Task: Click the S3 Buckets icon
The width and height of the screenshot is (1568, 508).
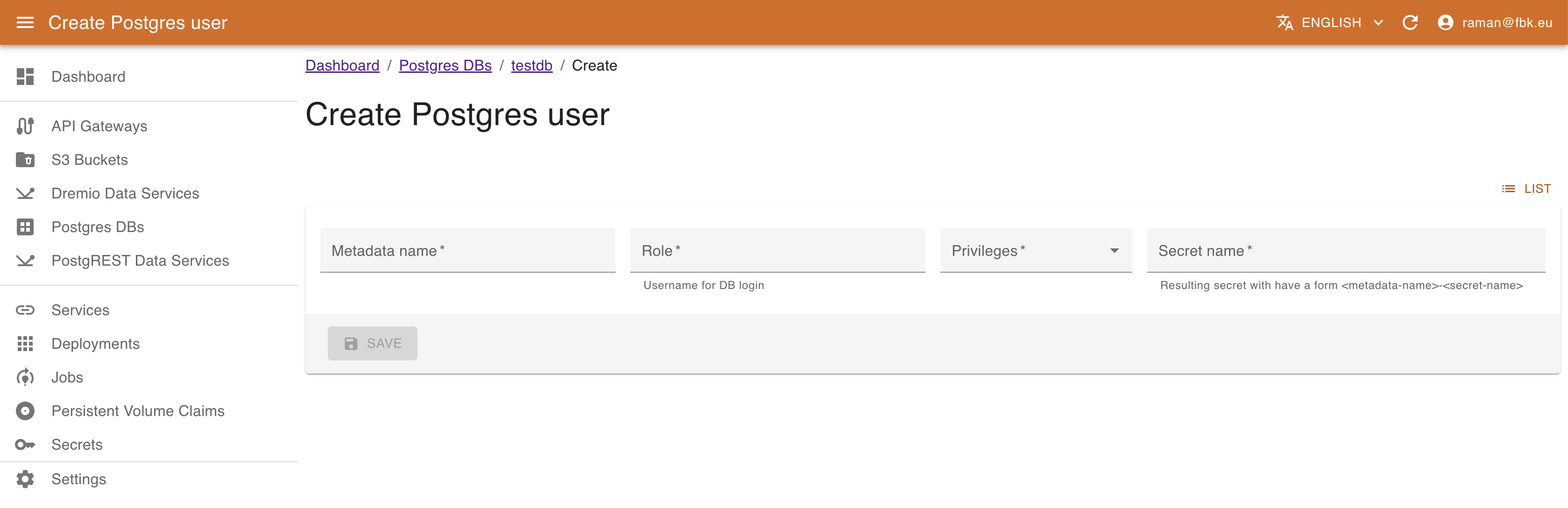Action: pos(25,159)
